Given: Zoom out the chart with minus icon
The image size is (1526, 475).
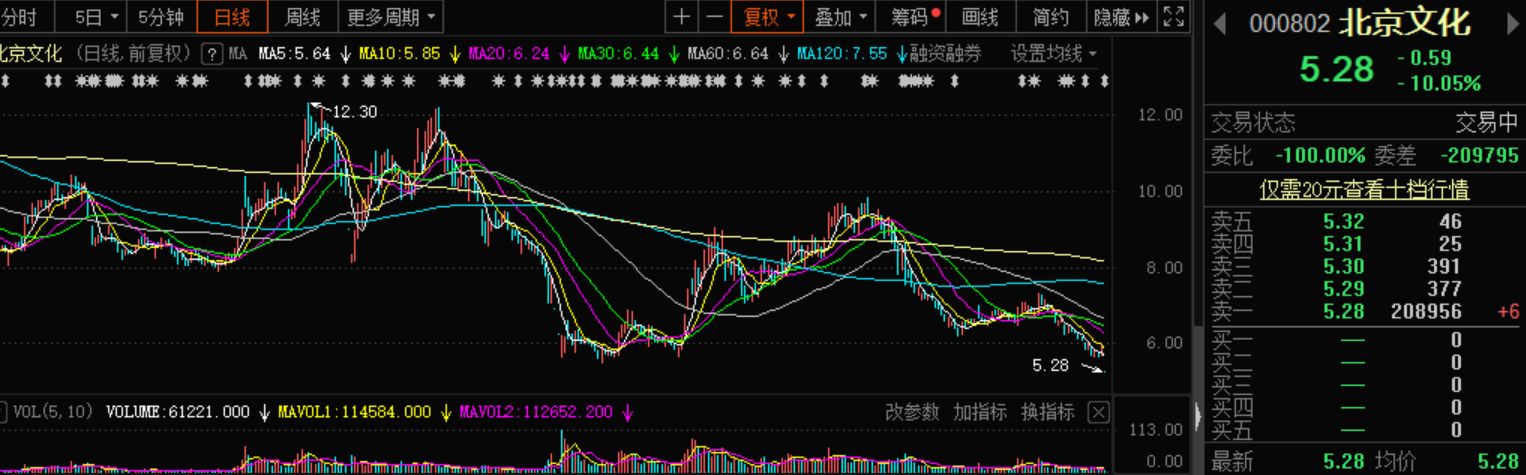Looking at the screenshot, I should [x=713, y=16].
